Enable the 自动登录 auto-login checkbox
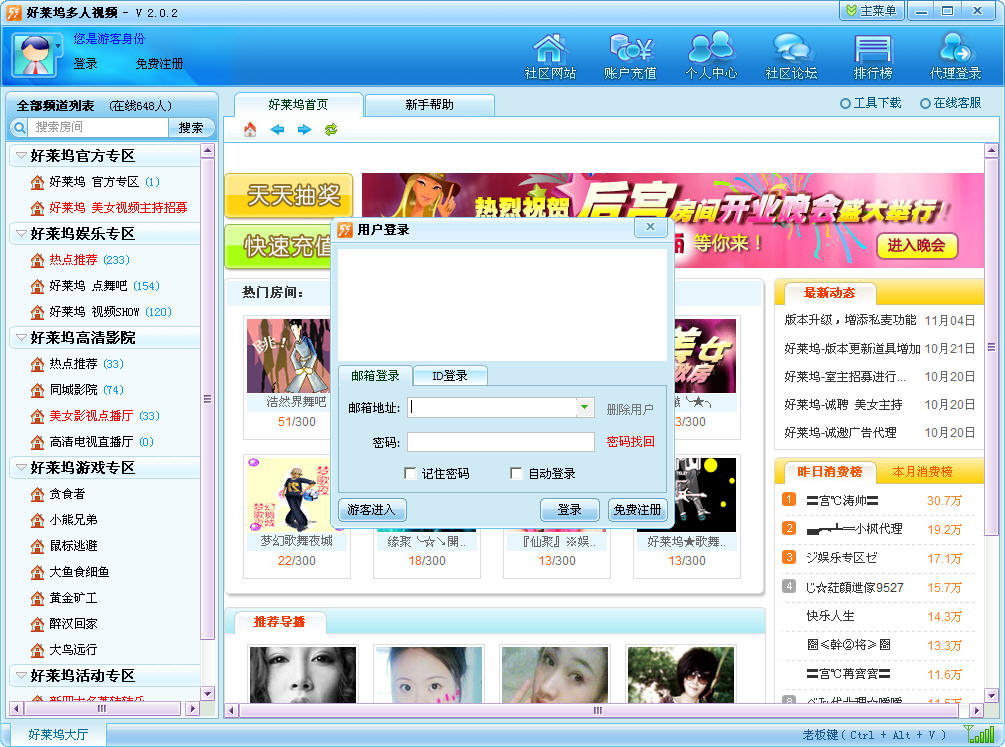Screen dimensions: 1005x747 pos(514,472)
